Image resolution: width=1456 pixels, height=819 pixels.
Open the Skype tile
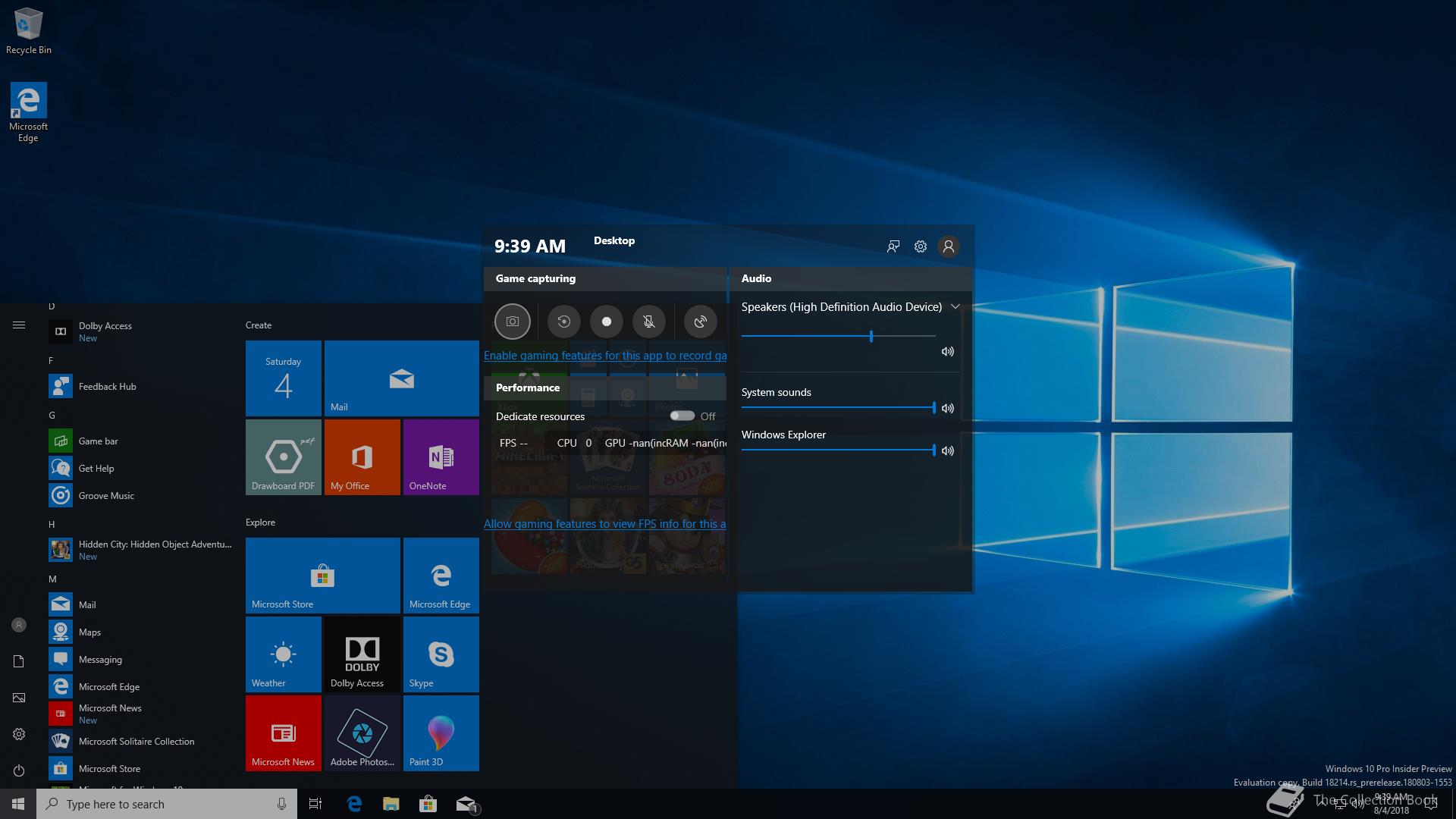[x=441, y=654]
